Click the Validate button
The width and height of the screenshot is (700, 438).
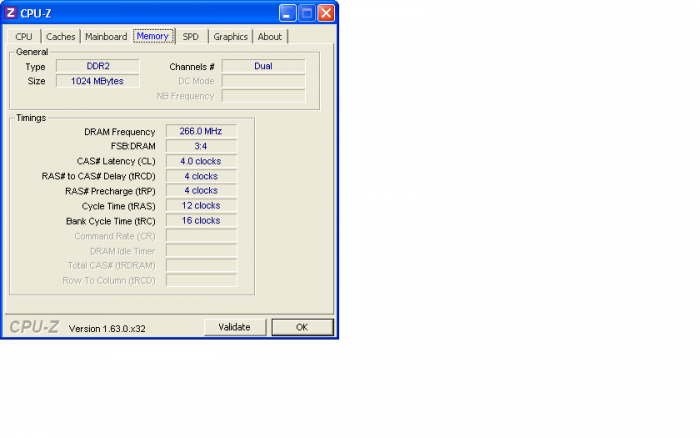234,327
